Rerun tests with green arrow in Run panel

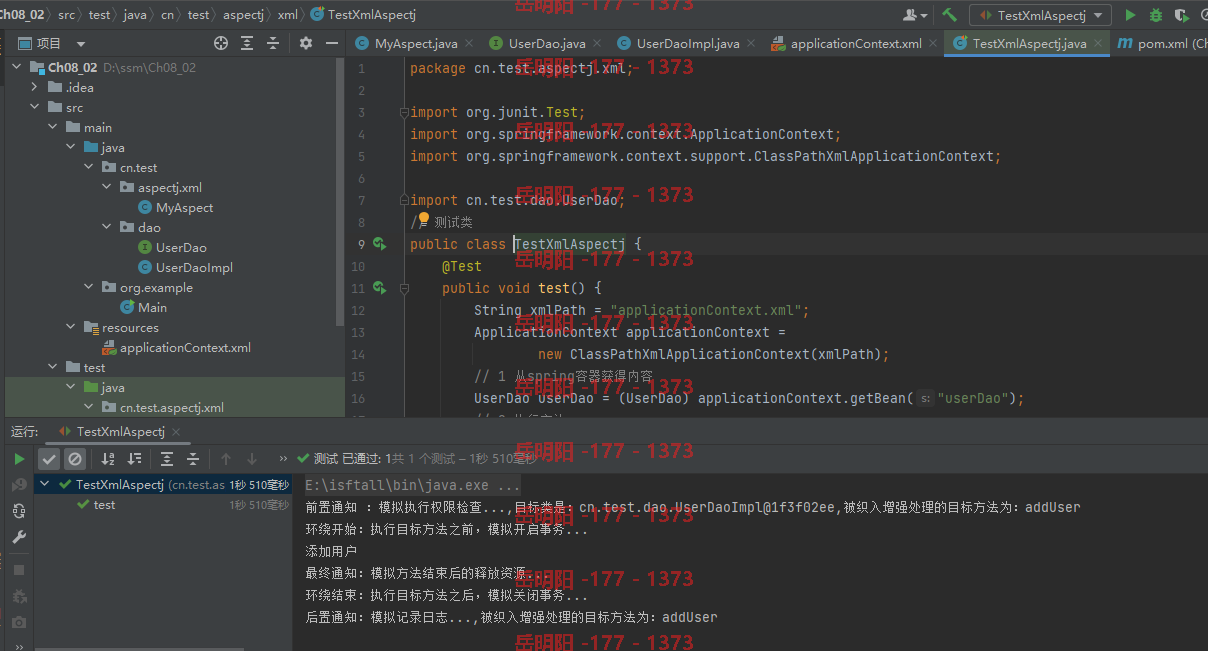point(19,459)
